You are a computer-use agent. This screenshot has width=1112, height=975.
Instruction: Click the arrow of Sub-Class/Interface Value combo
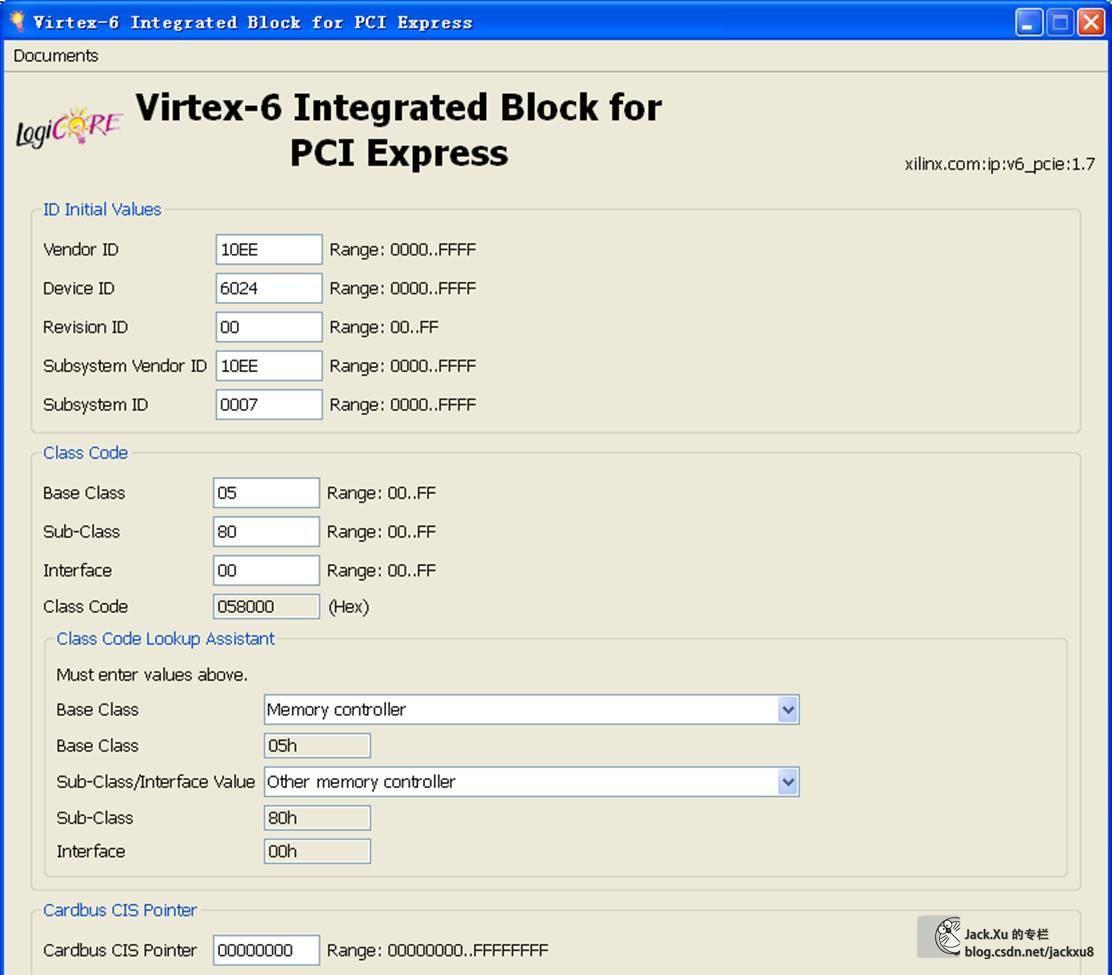tap(787, 782)
